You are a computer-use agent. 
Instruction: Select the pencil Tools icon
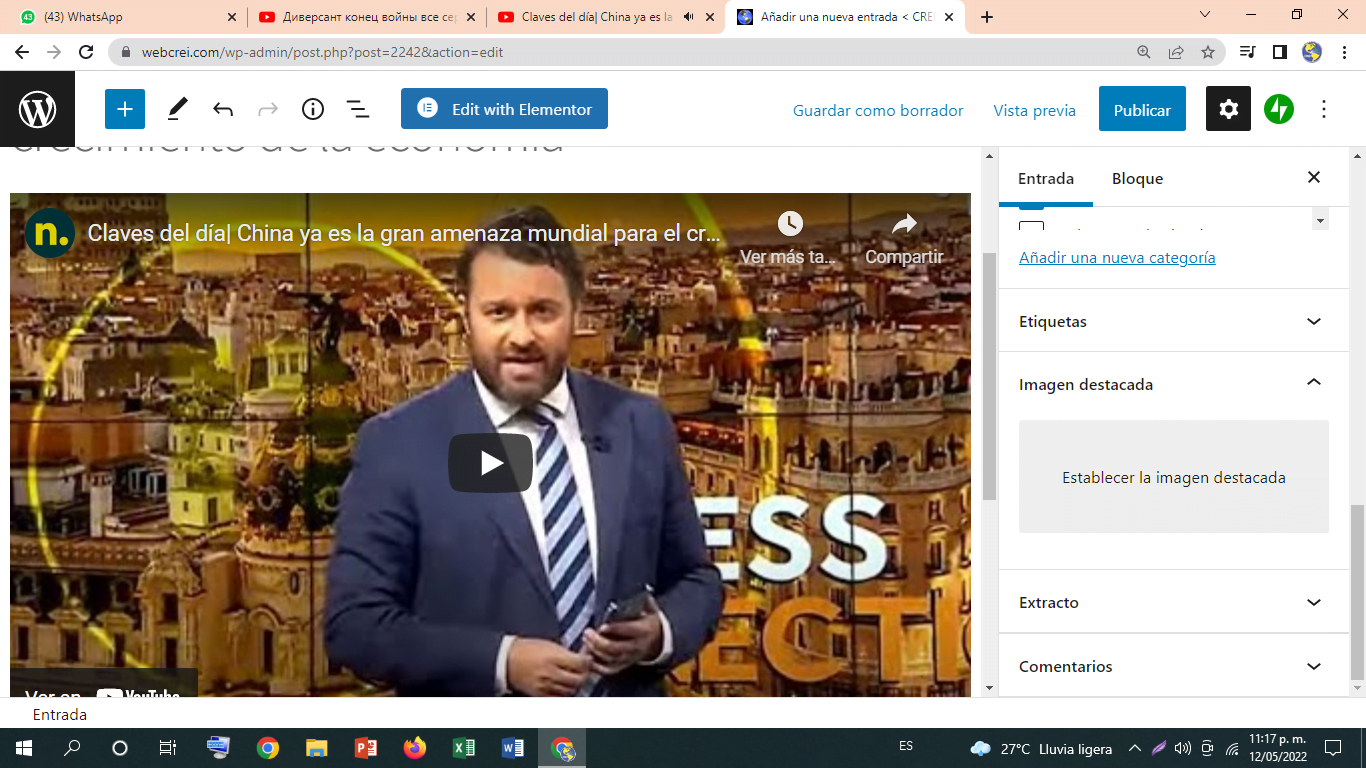(x=177, y=109)
